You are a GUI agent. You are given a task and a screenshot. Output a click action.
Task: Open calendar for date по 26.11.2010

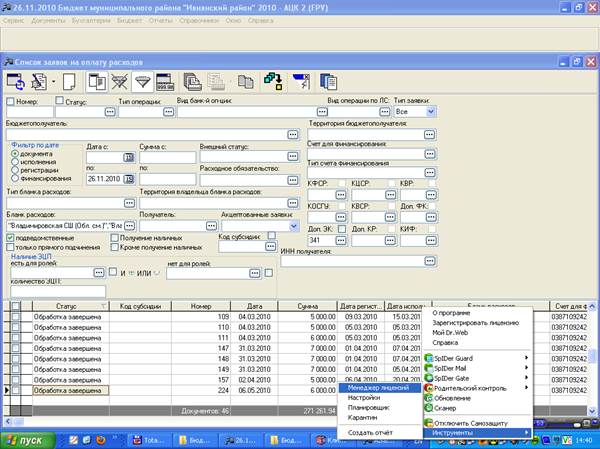pyautogui.click(x=129, y=179)
